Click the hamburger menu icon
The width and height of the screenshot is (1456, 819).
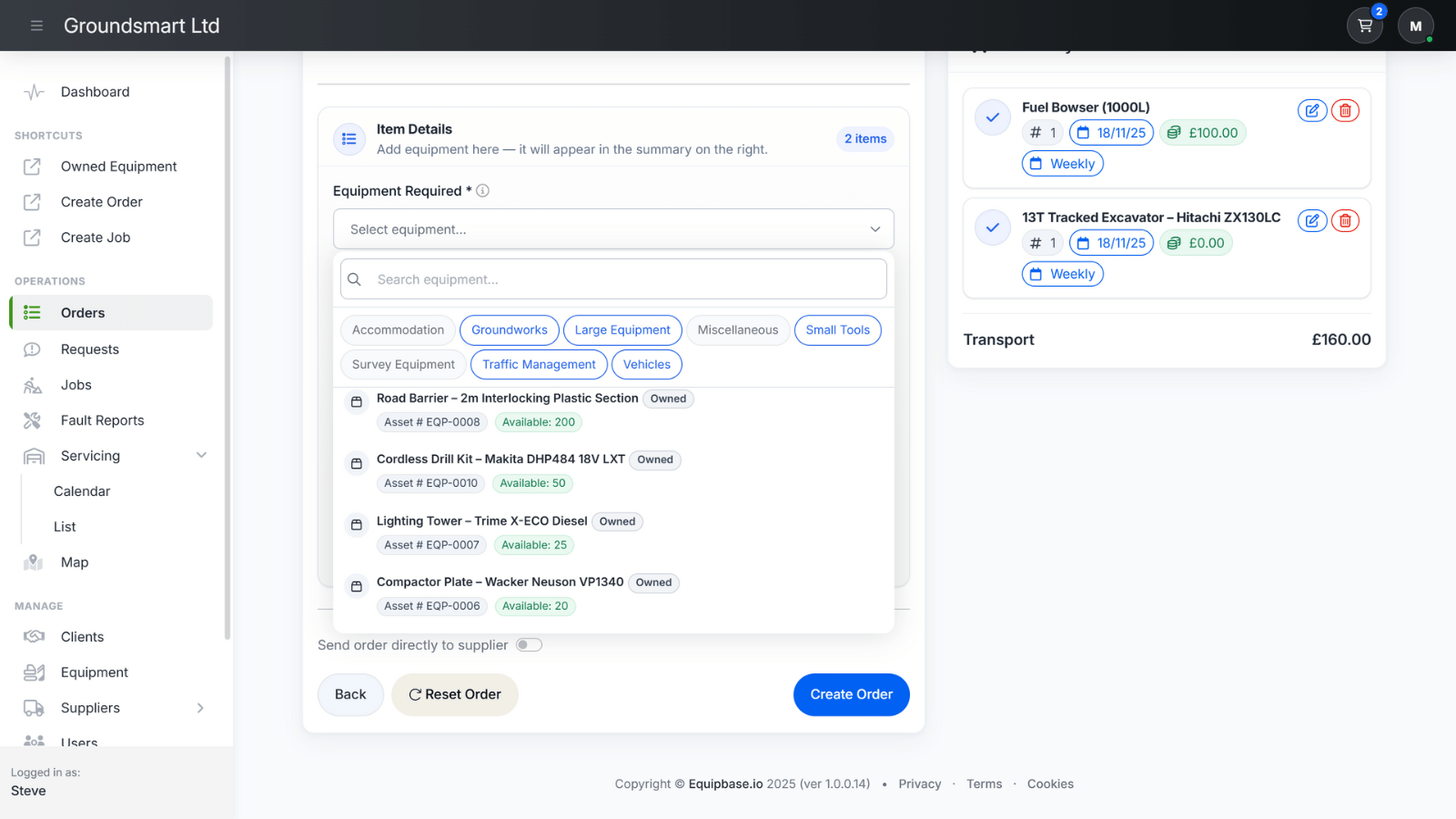[x=36, y=25]
